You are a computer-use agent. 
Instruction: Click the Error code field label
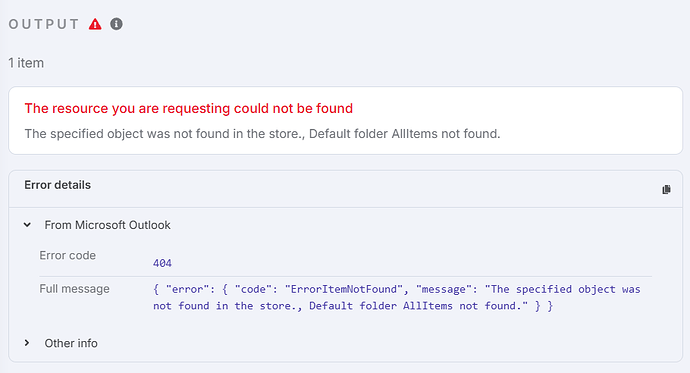tap(68, 255)
